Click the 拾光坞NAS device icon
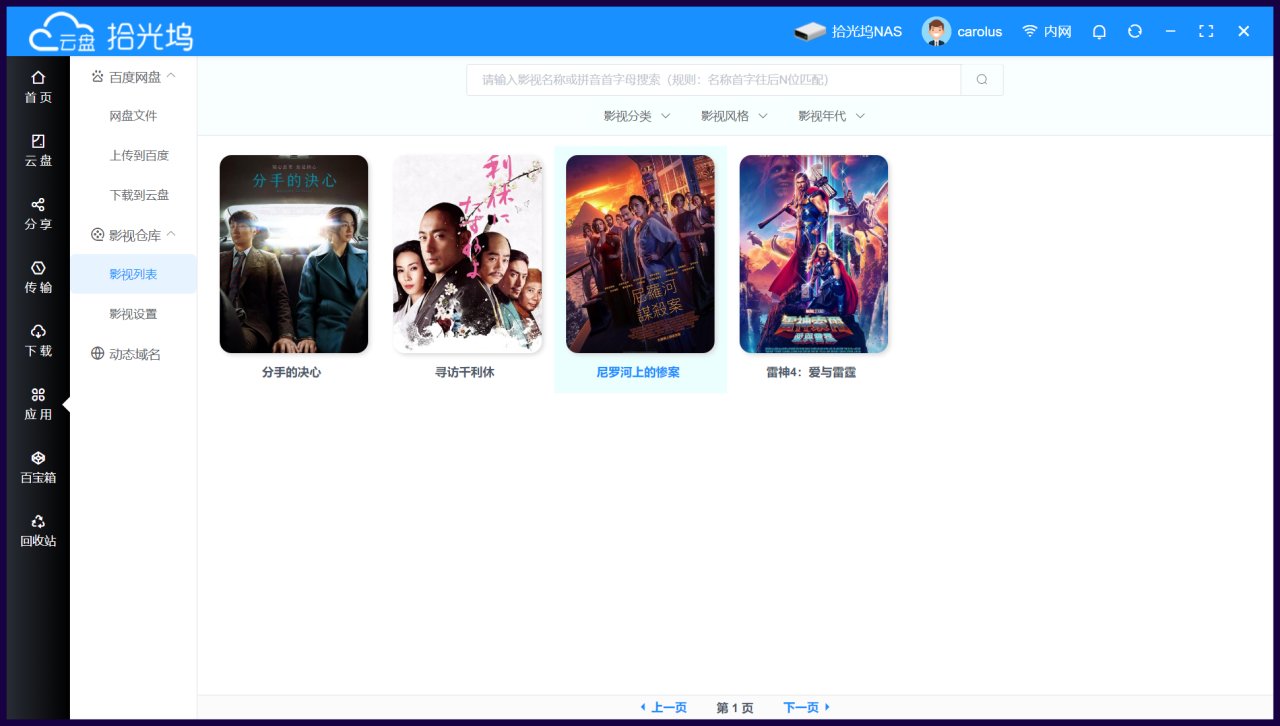Image resolution: width=1280 pixels, height=726 pixels. [810, 31]
